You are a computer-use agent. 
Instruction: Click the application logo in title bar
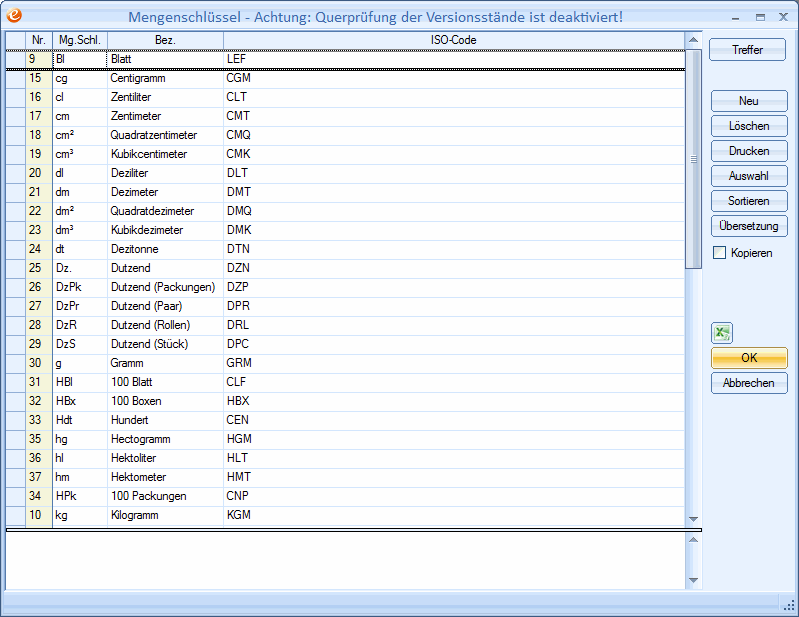tap(14, 16)
